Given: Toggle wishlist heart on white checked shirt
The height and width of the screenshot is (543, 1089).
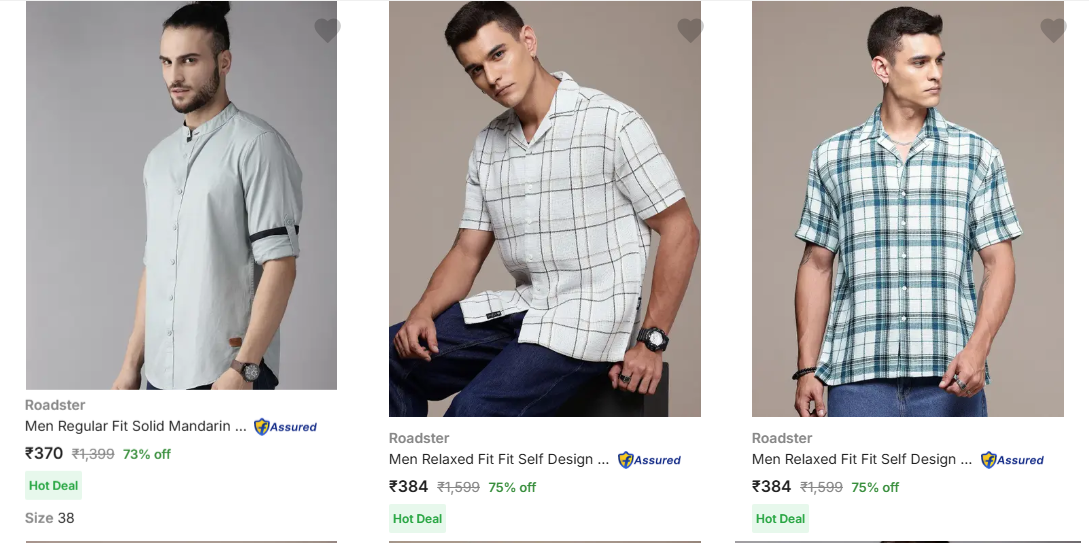Looking at the screenshot, I should point(690,30).
